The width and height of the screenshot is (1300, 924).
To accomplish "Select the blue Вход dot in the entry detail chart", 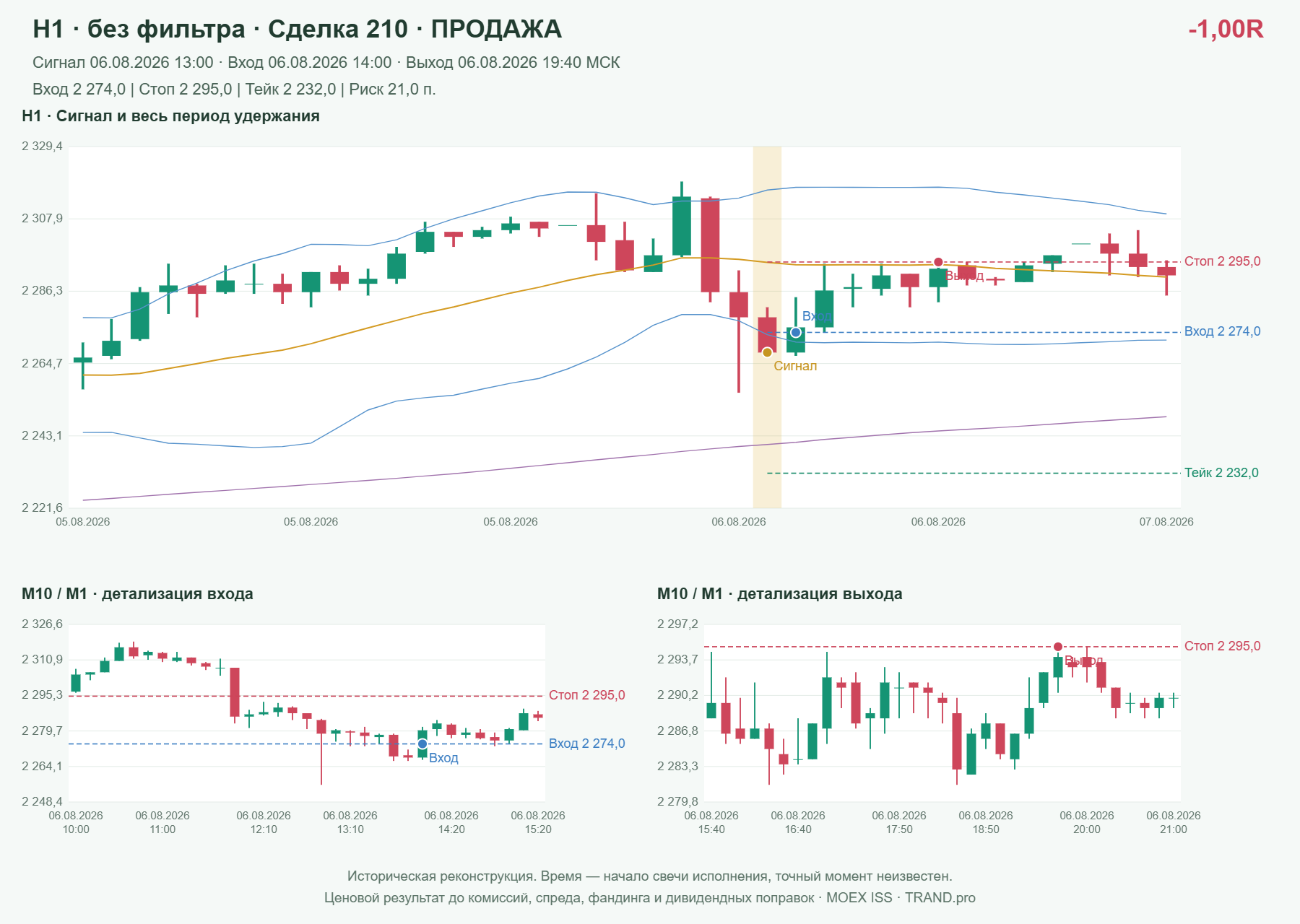I will click(422, 744).
